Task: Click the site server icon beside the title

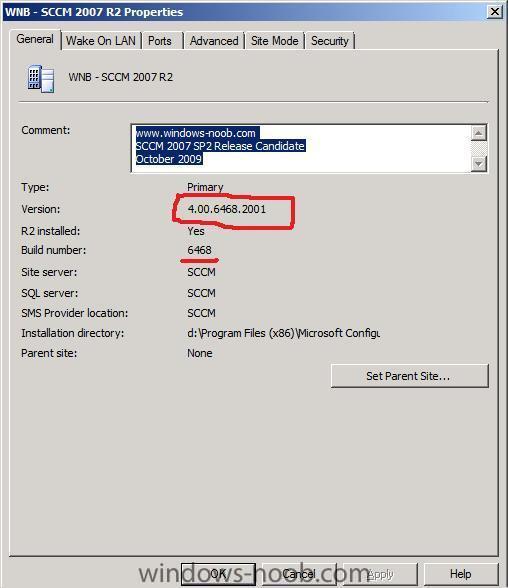Action: [41, 79]
